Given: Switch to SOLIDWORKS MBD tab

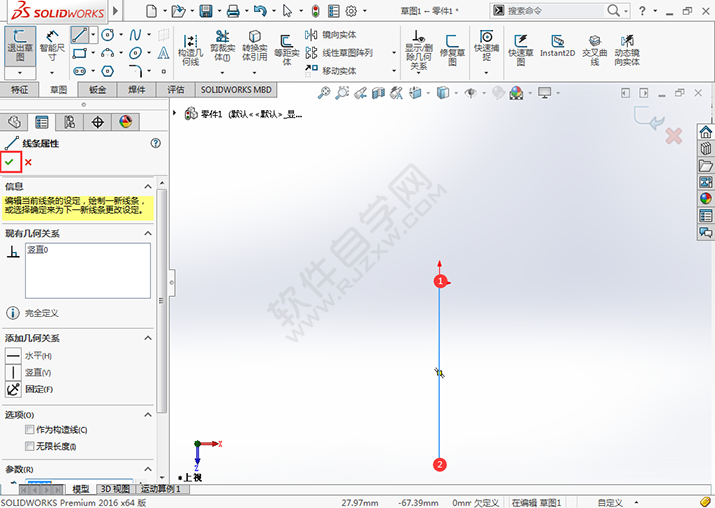Looking at the screenshot, I should click(x=236, y=90).
